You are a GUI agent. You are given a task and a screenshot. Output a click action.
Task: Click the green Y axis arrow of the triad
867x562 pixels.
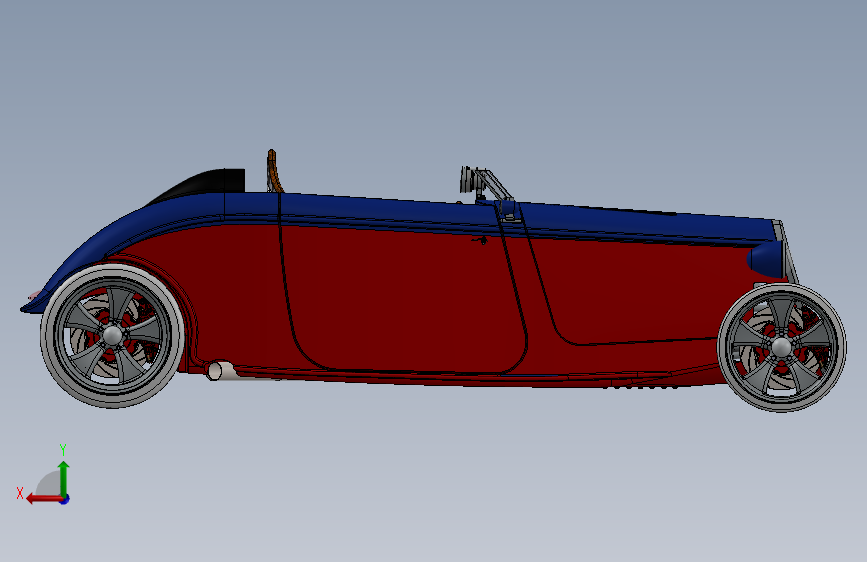coord(64,478)
